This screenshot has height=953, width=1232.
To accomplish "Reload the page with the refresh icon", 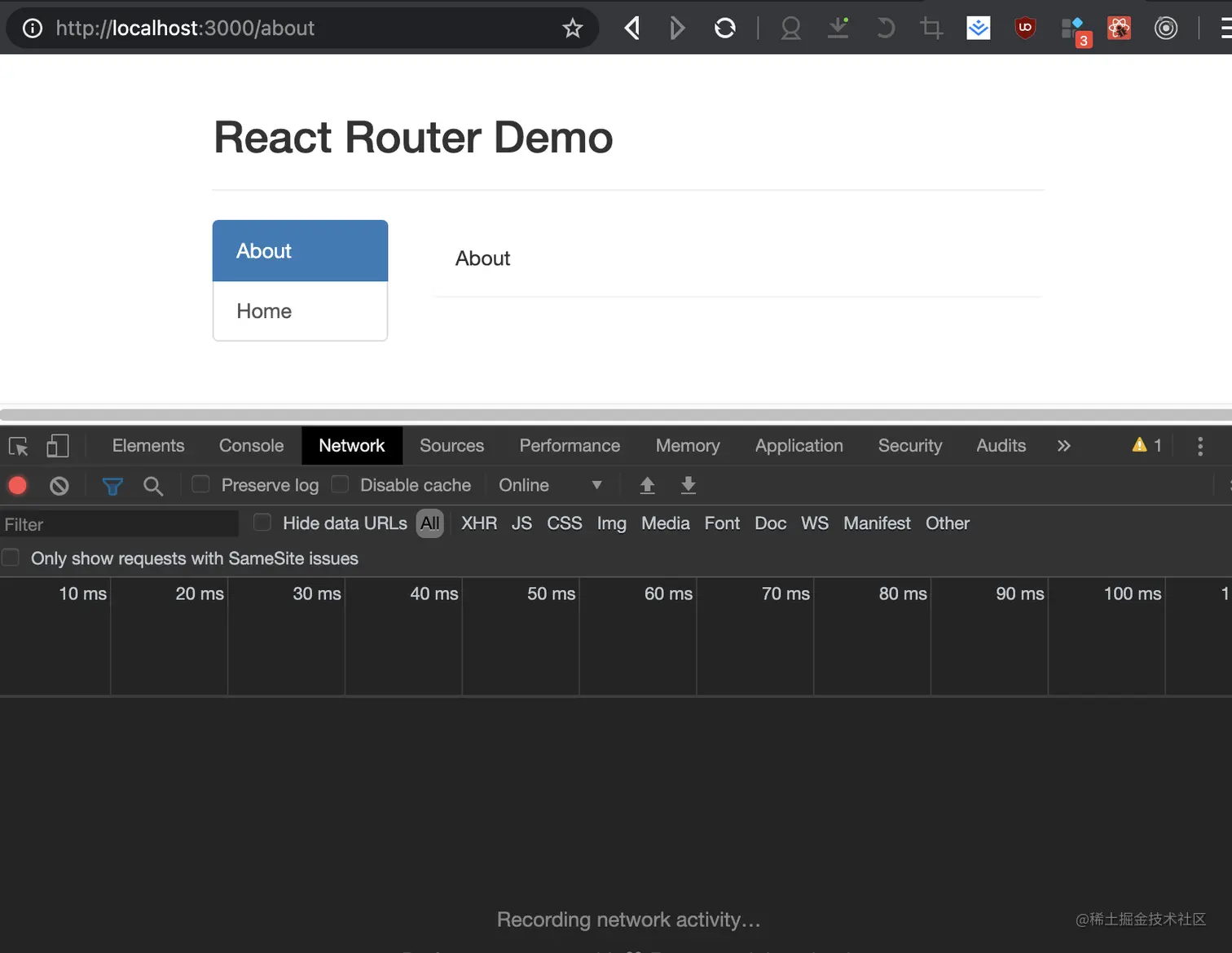I will click(724, 29).
